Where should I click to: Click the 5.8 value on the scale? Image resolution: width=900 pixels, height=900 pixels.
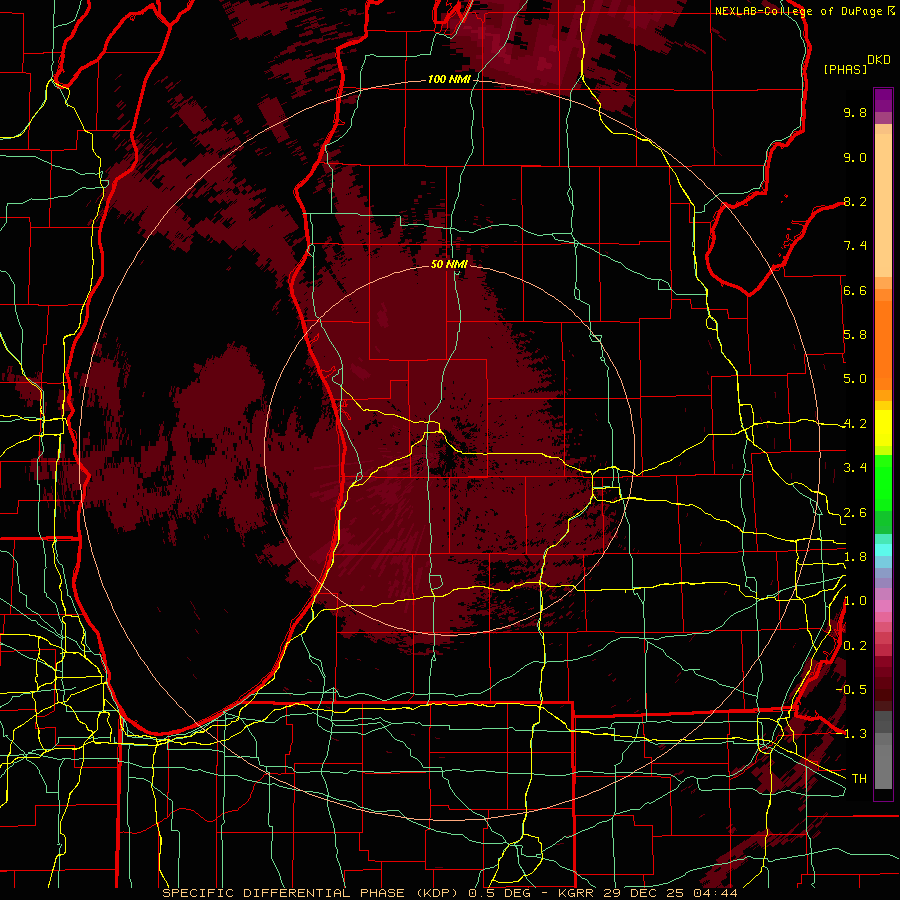pos(855,335)
